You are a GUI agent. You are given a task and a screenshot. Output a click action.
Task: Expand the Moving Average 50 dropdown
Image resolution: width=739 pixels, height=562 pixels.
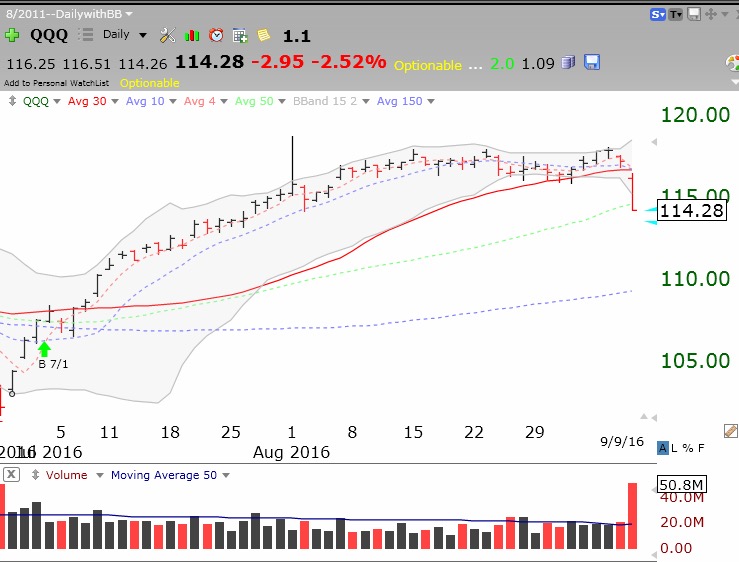tap(226, 475)
